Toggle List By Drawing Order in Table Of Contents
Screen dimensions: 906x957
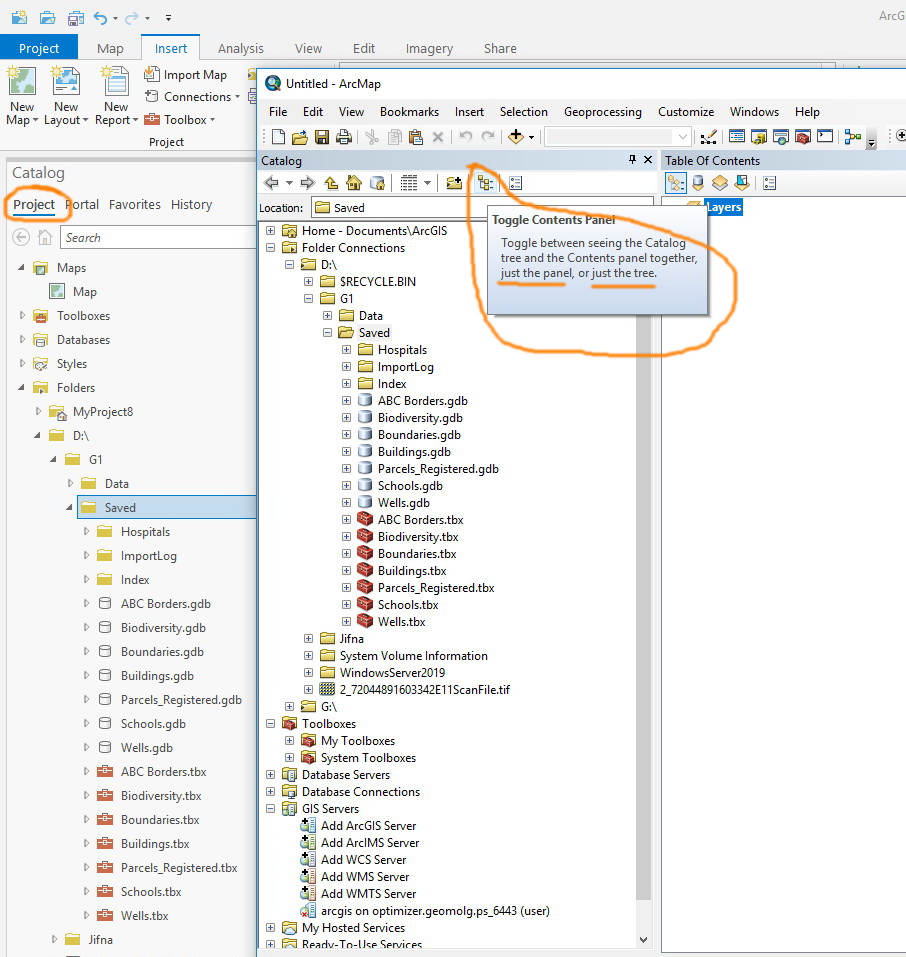pos(675,182)
